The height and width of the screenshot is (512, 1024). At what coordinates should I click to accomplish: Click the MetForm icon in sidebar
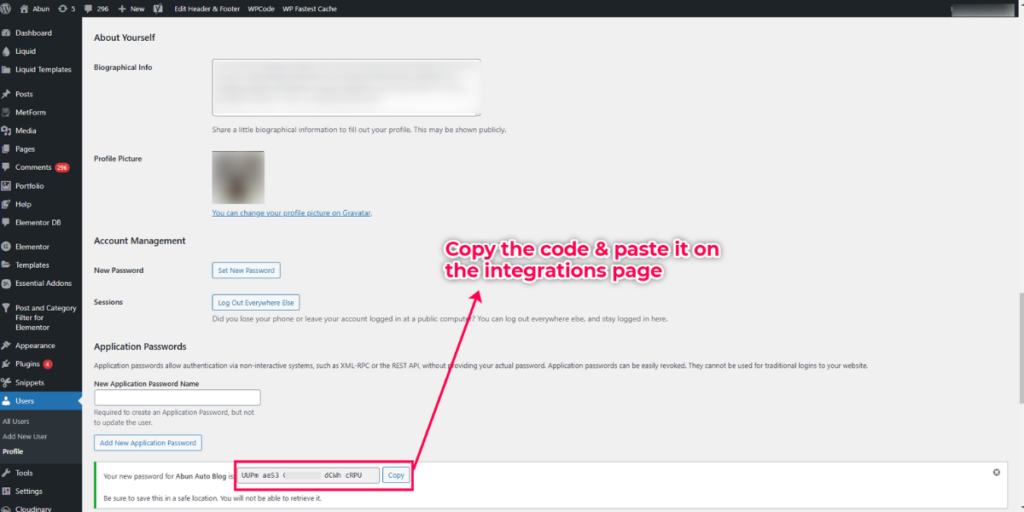point(6,112)
